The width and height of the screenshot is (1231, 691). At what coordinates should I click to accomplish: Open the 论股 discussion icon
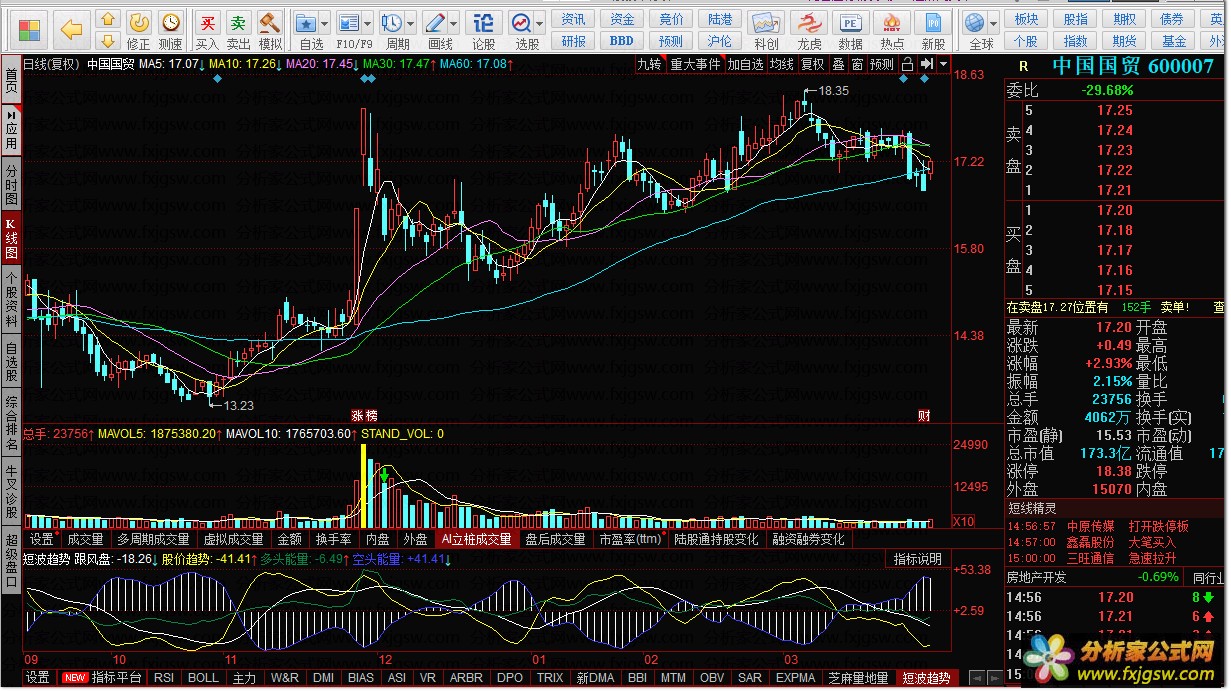click(x=483, y=22)
